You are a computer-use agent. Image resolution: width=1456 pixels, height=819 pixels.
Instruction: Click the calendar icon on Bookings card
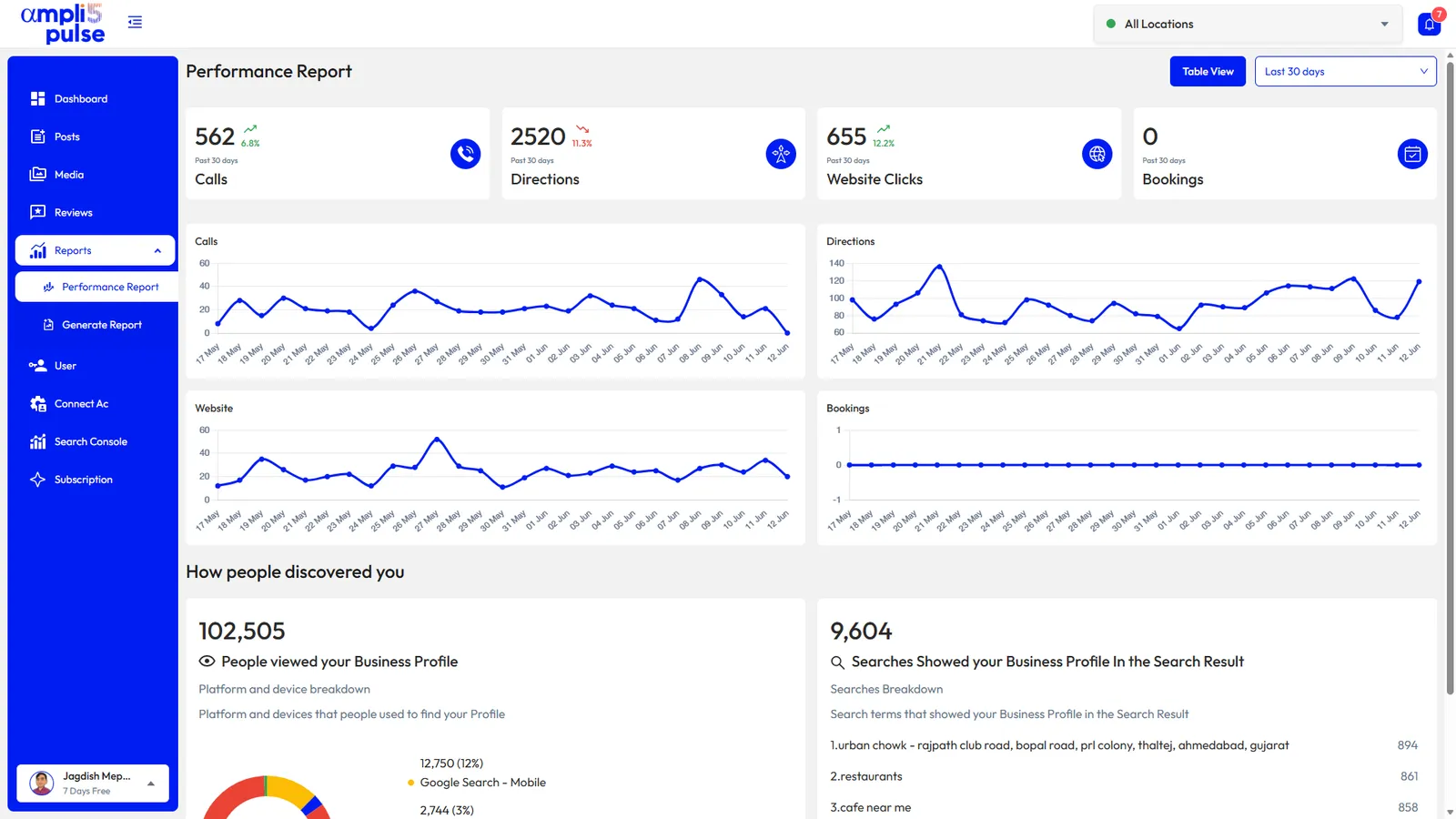1412,154
